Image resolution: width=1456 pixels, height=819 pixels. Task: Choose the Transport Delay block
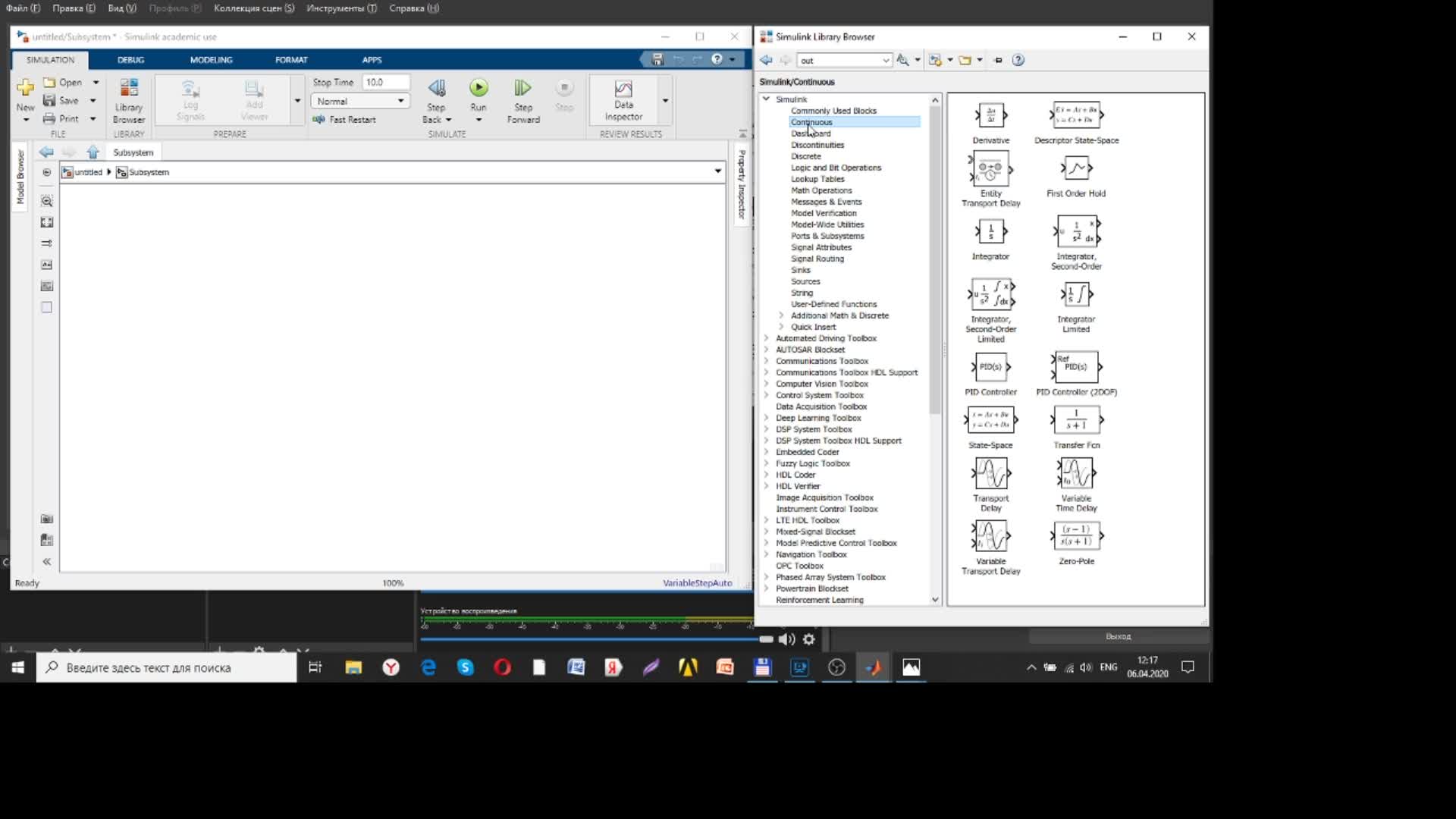(x=990, y=474)
